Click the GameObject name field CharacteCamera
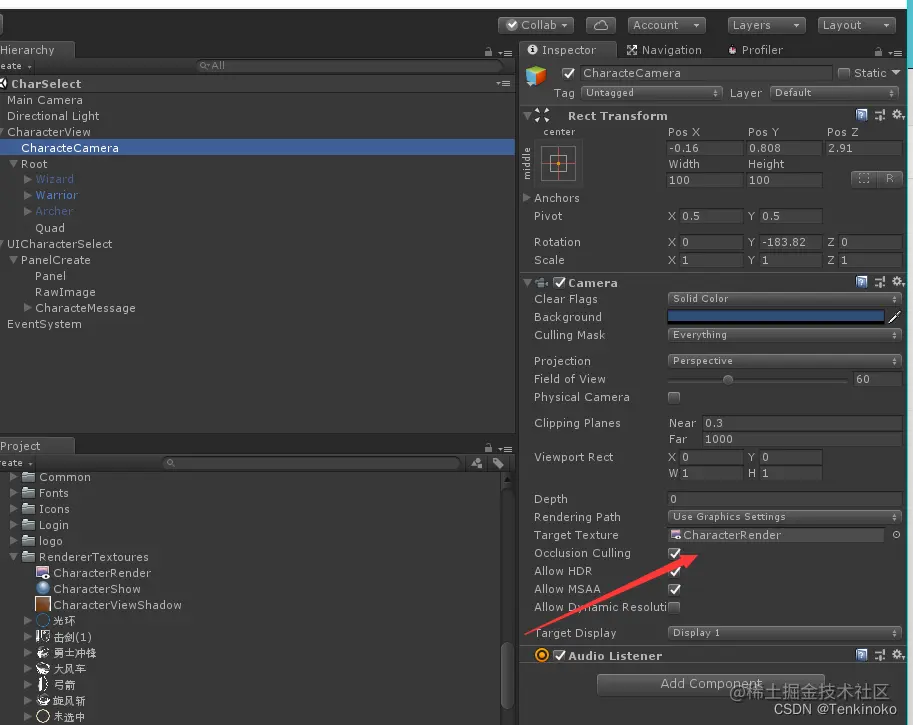This screenshot has width=913, height=725. click(x=706, y=73)
